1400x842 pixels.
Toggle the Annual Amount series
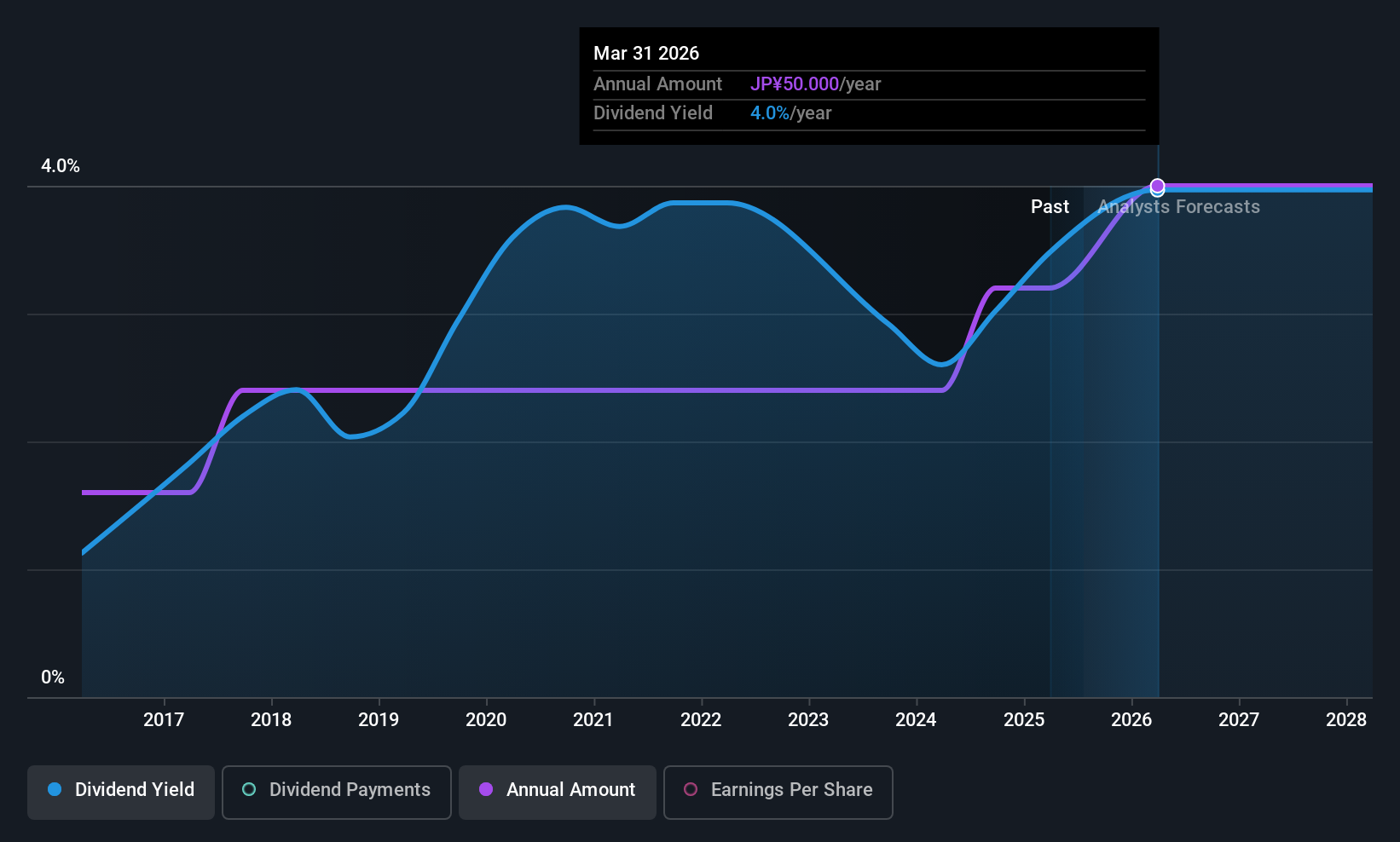558,792
